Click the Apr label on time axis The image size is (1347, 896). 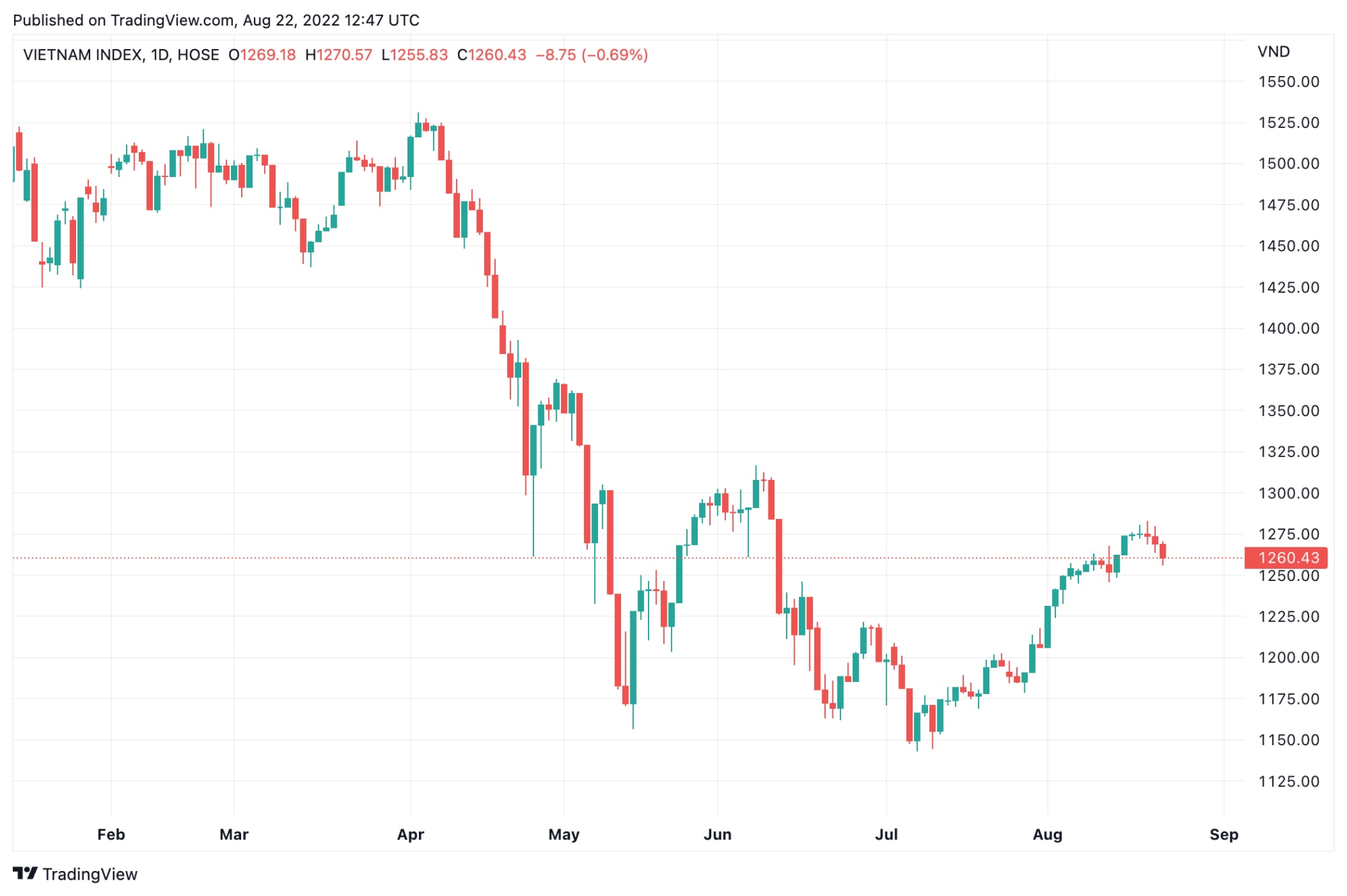pos(410,834)
